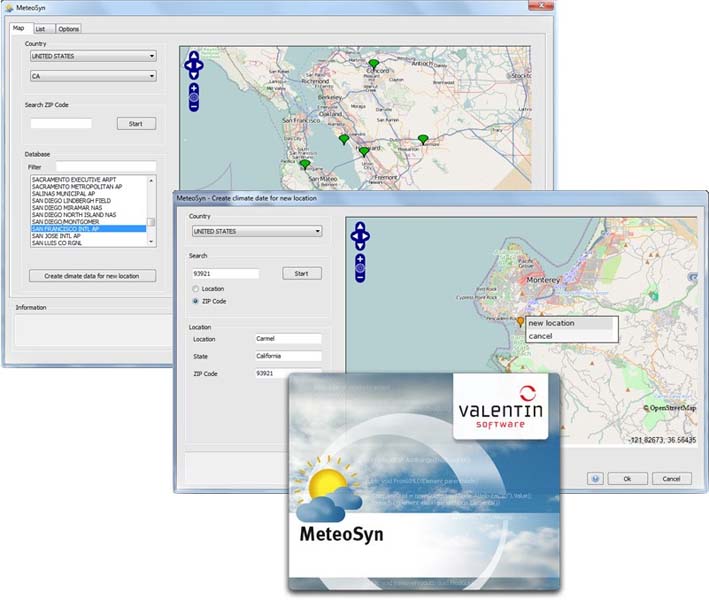Switch to the Map tab
709x600 pixels.
(x=19, y=28)
